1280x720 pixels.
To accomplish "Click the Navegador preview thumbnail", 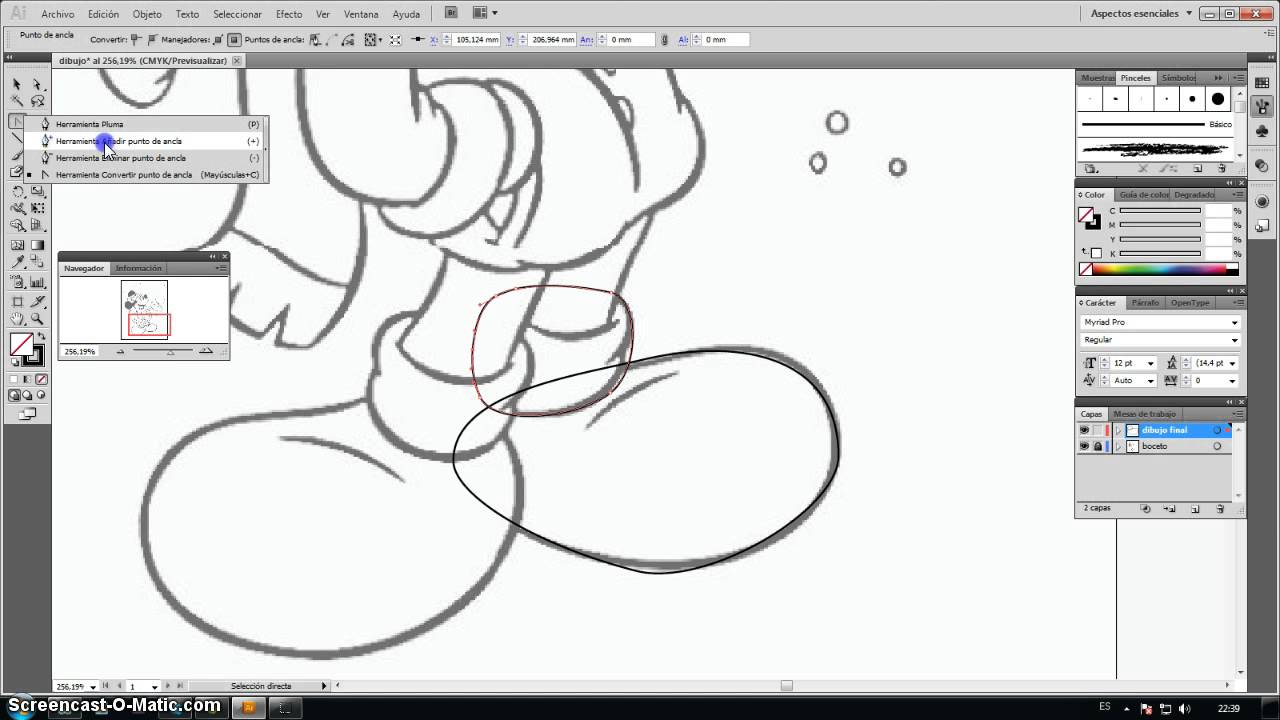I will click(144, 310).
